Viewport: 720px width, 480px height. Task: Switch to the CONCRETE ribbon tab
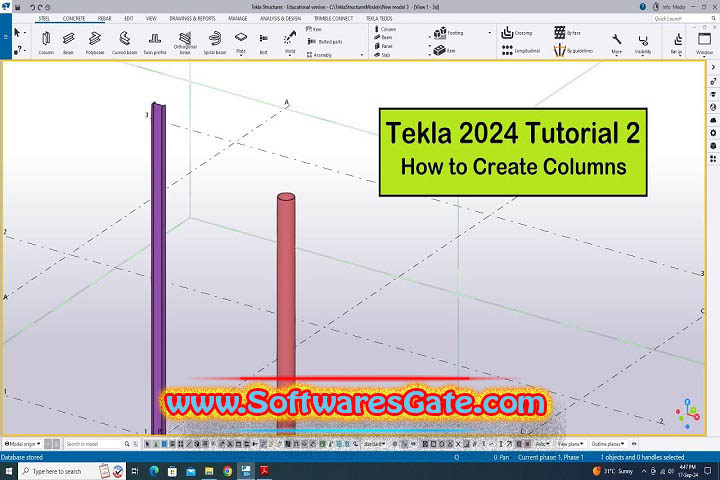[74, 18]
